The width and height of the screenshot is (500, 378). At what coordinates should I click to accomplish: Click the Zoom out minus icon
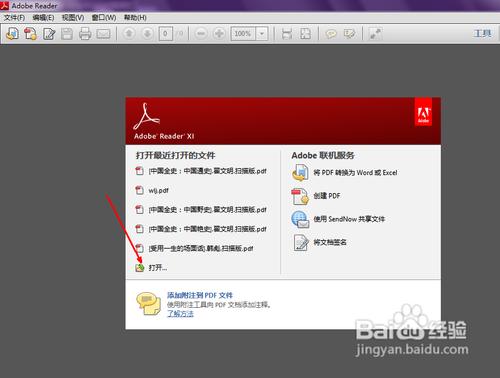(201, 34)
